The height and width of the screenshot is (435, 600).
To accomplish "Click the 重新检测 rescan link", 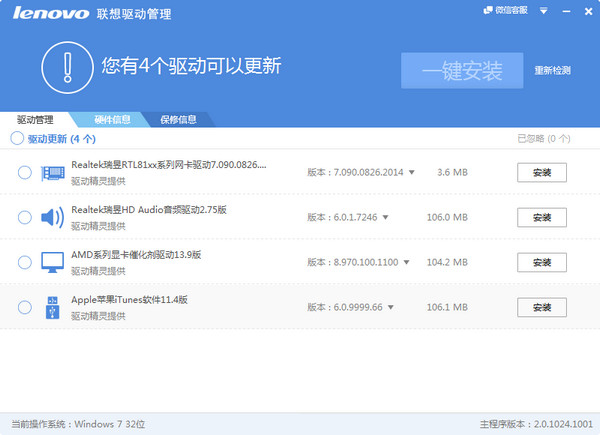I will point(552,71).
